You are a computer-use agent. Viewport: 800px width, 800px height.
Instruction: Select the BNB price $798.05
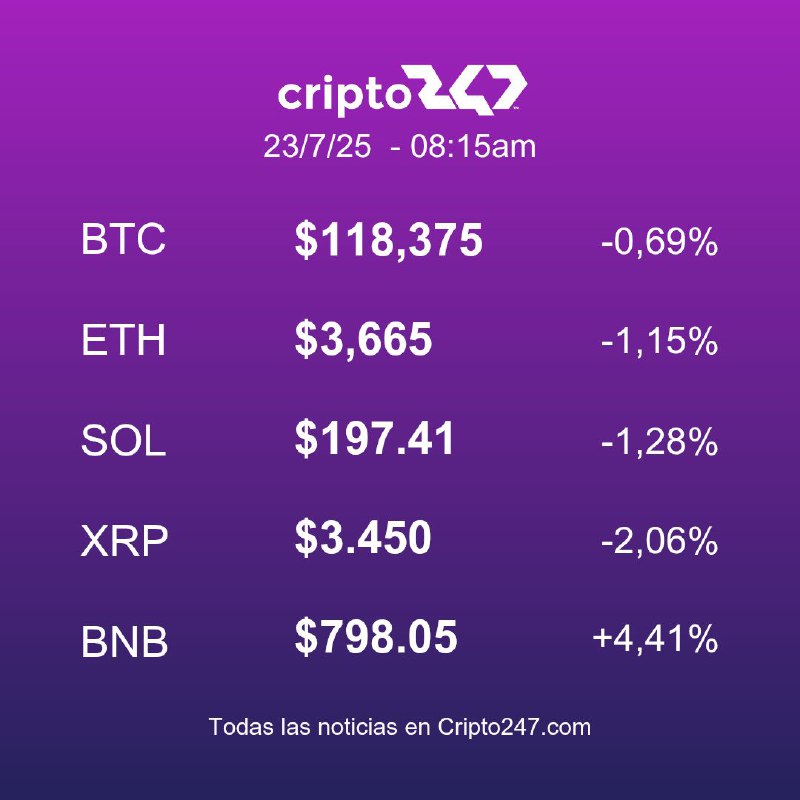point(376,637)
